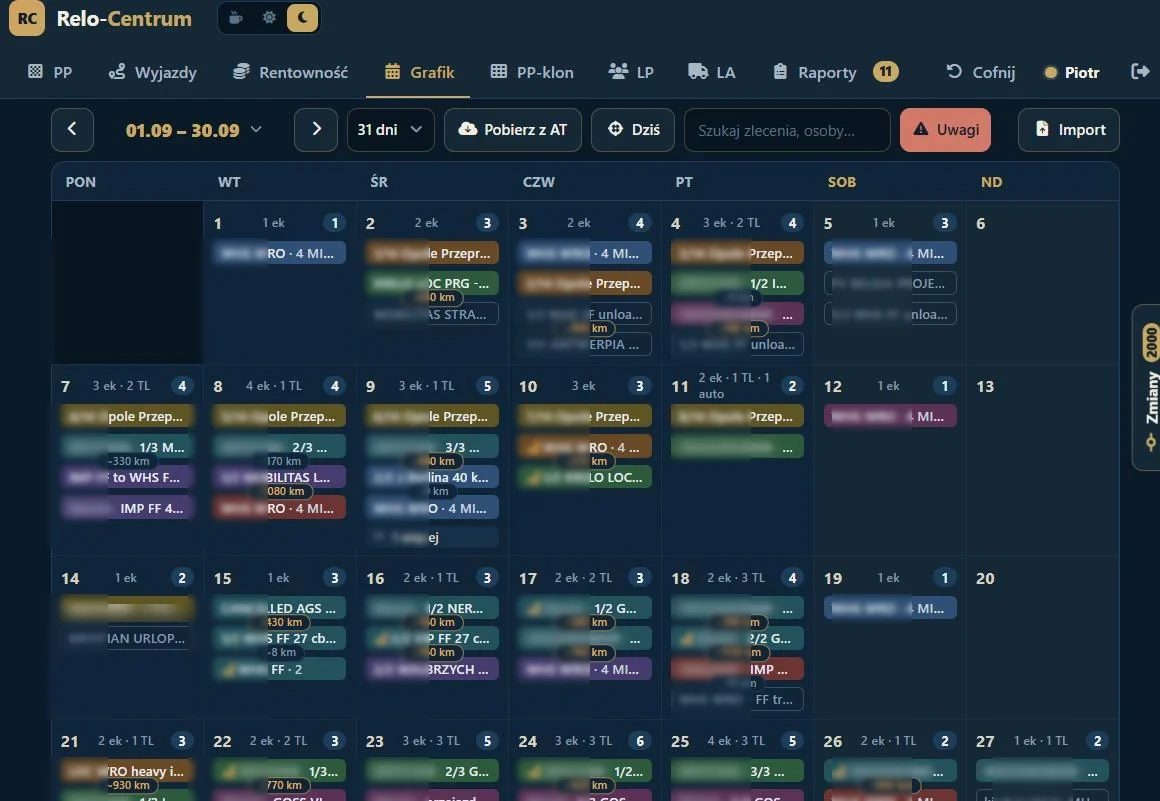
Task: Open the Rentowność tab
Action: coord(290,72)
